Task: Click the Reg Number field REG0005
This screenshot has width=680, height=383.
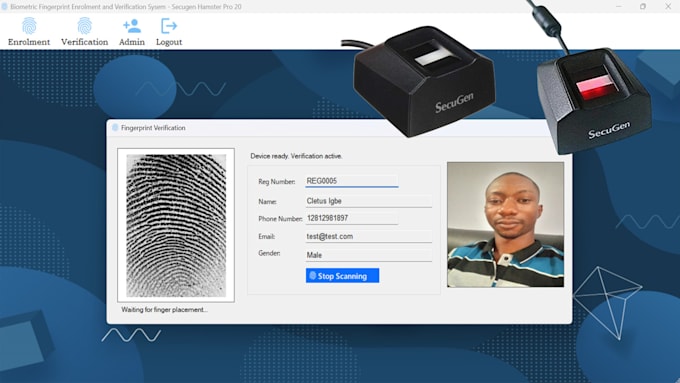Action: pyautogui.click(x=351, y=181)
